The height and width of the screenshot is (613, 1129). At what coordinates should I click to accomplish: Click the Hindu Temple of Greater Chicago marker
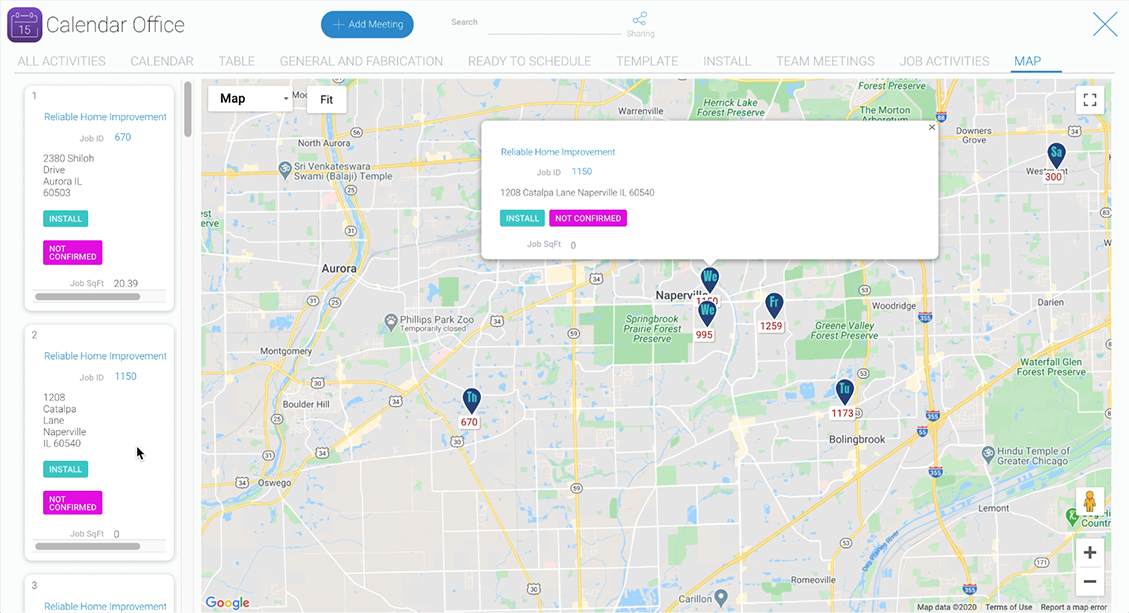pos(989,455)
